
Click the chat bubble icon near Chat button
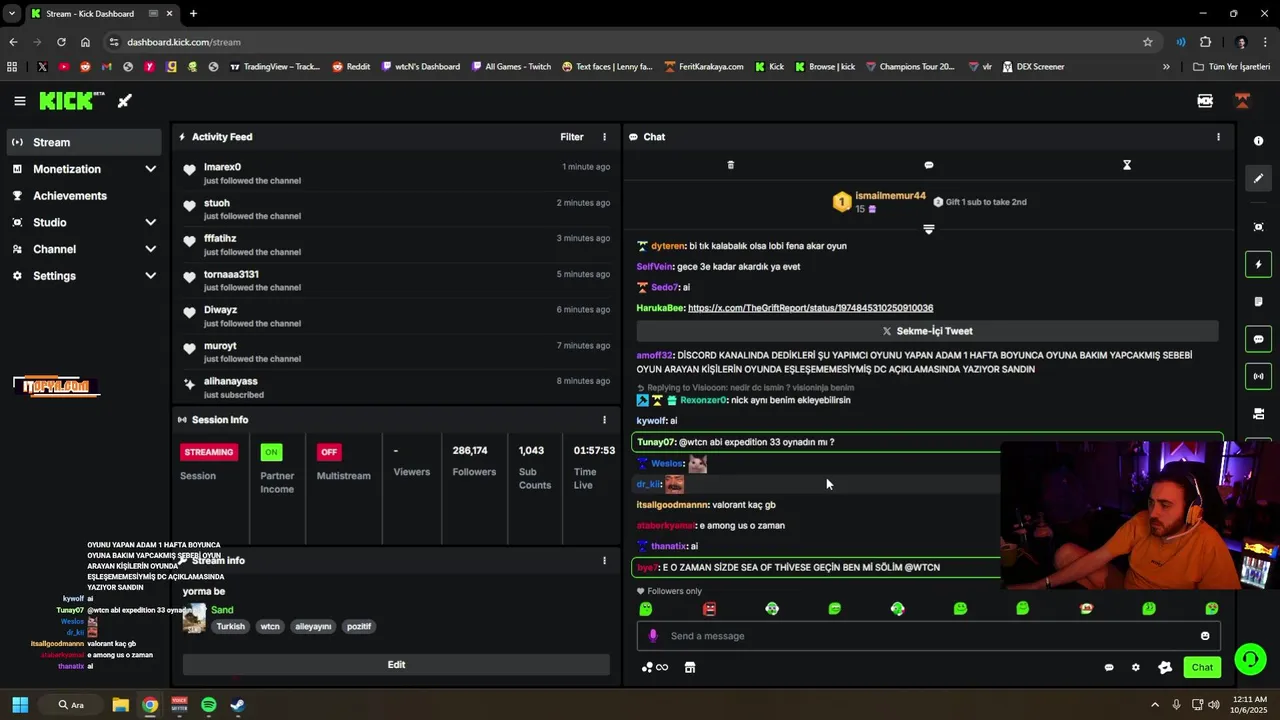point(1109,667)
